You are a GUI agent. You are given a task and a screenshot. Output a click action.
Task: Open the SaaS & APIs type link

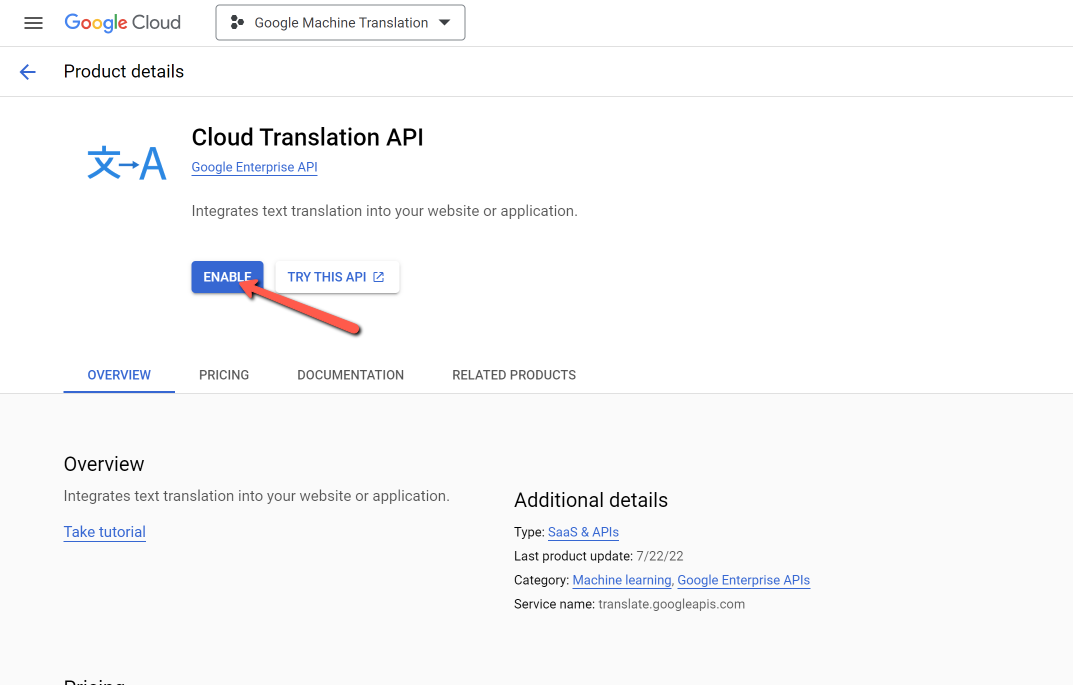[583, 532]
